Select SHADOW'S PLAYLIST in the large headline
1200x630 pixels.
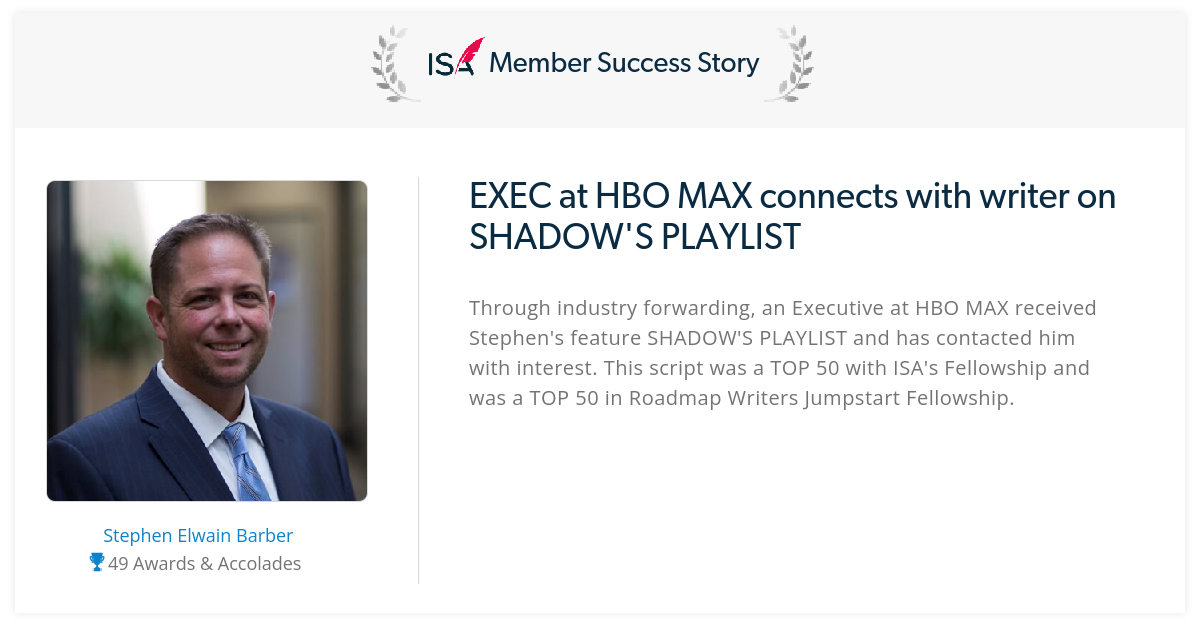point(635,237)
